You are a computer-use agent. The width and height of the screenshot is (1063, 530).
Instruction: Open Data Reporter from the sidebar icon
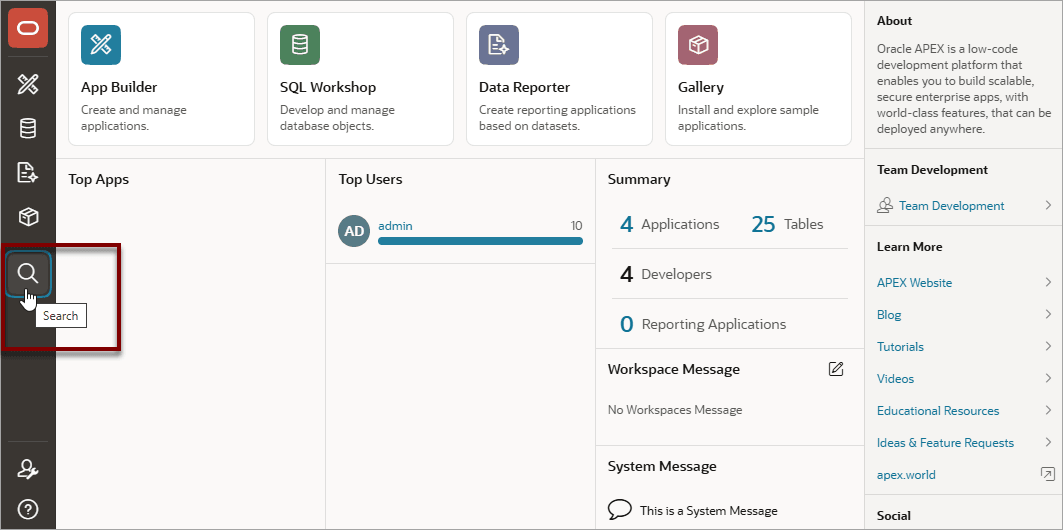point(28,173)
